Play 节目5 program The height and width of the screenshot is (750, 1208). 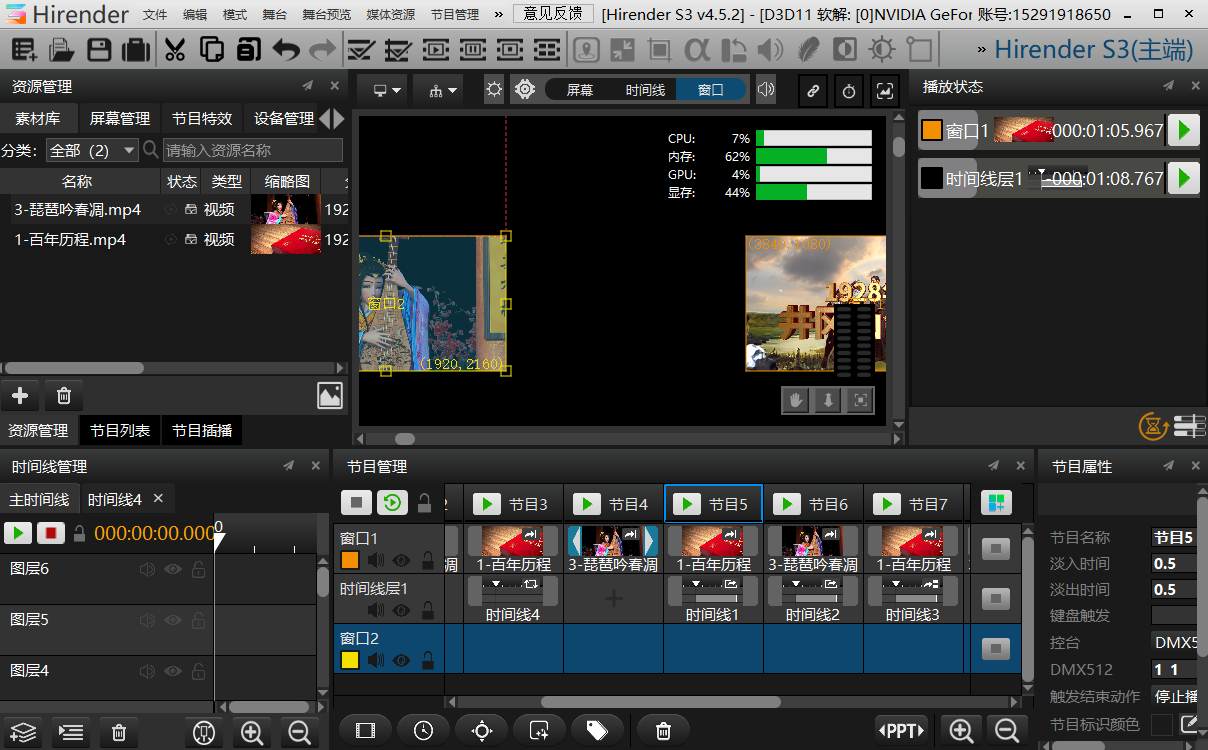point(687,504)
